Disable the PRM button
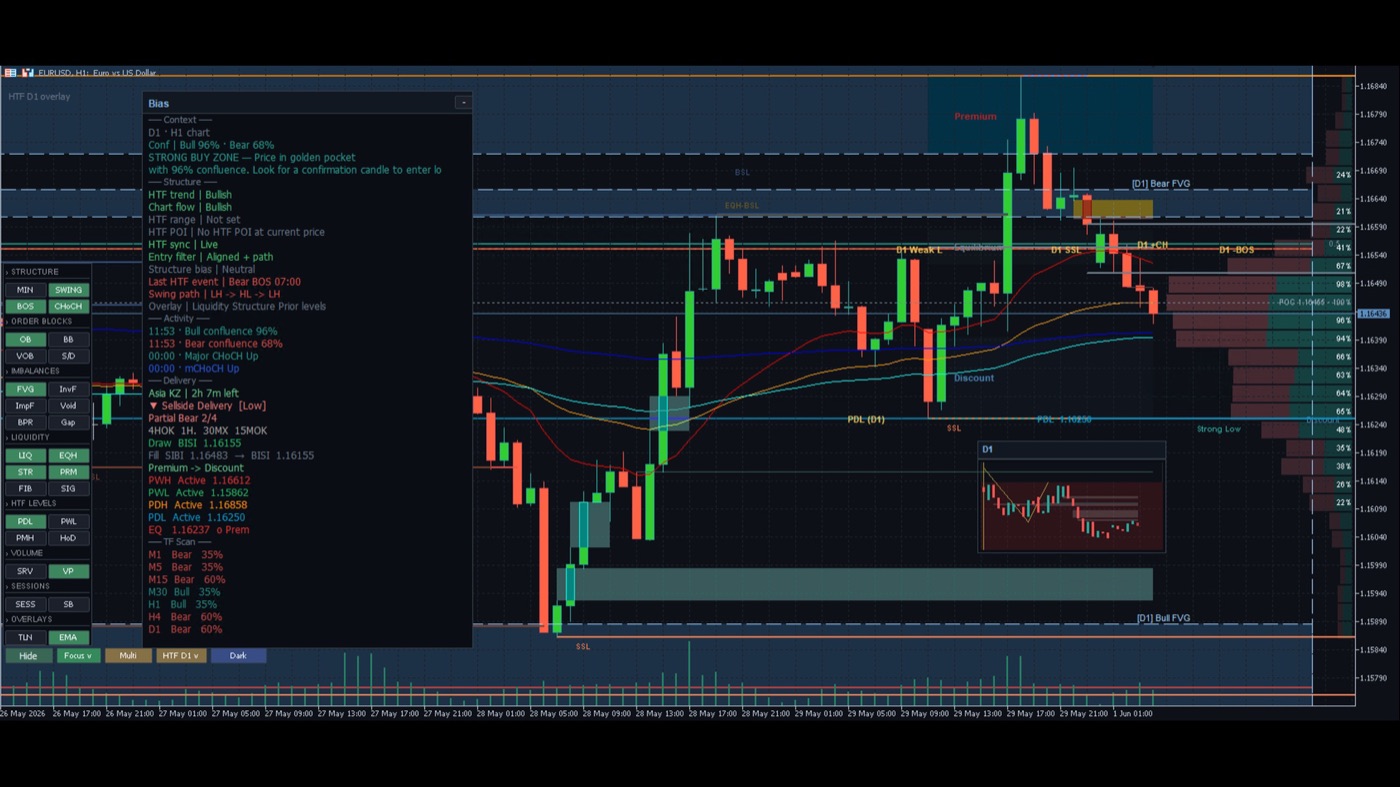 68,472
